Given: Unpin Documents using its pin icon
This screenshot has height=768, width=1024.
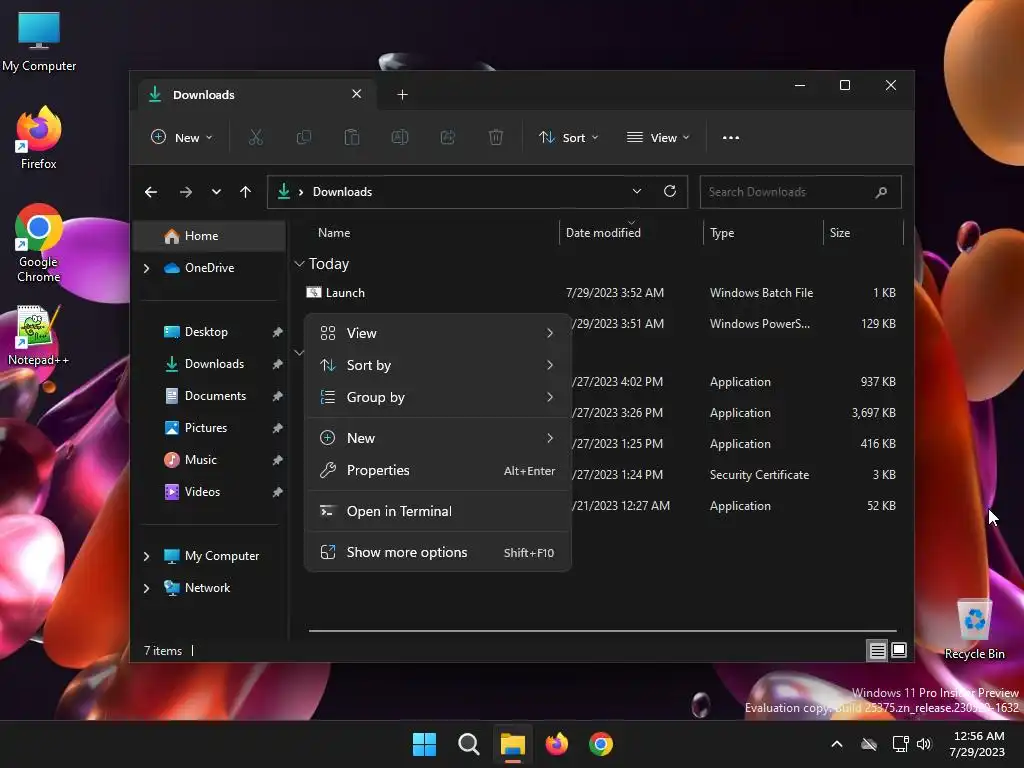Looking at the screenshot, I should [278, 396].
